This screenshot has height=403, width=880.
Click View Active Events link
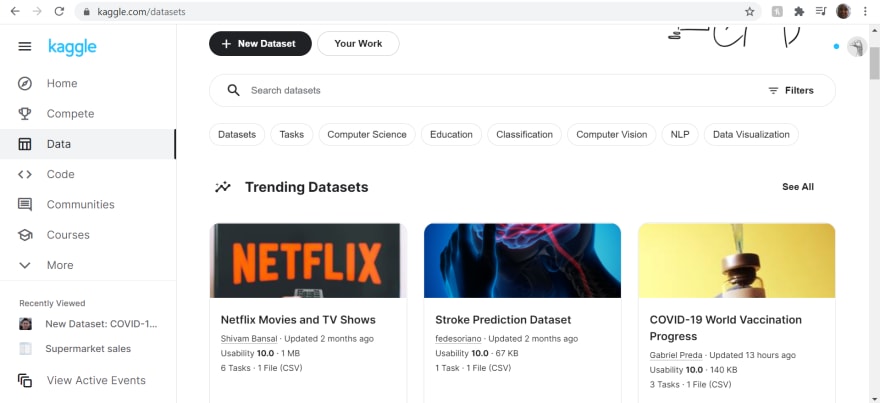[x=96, y=381]
